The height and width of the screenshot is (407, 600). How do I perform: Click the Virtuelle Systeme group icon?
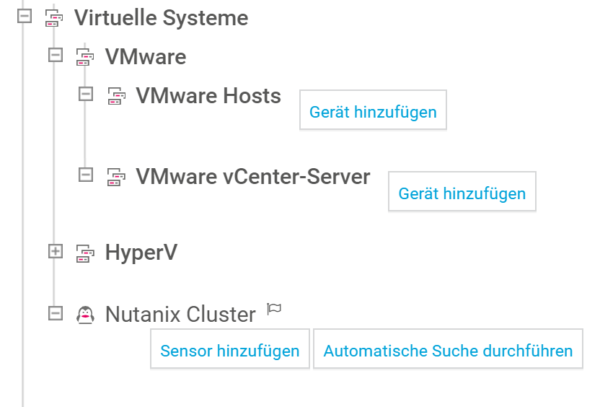[54, 18]
